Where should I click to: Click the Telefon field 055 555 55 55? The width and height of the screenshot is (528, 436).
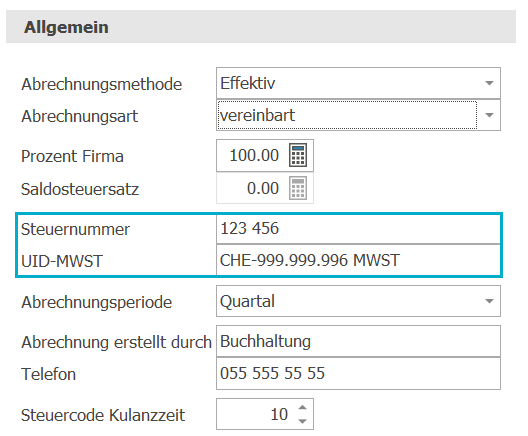click(358, 373)
